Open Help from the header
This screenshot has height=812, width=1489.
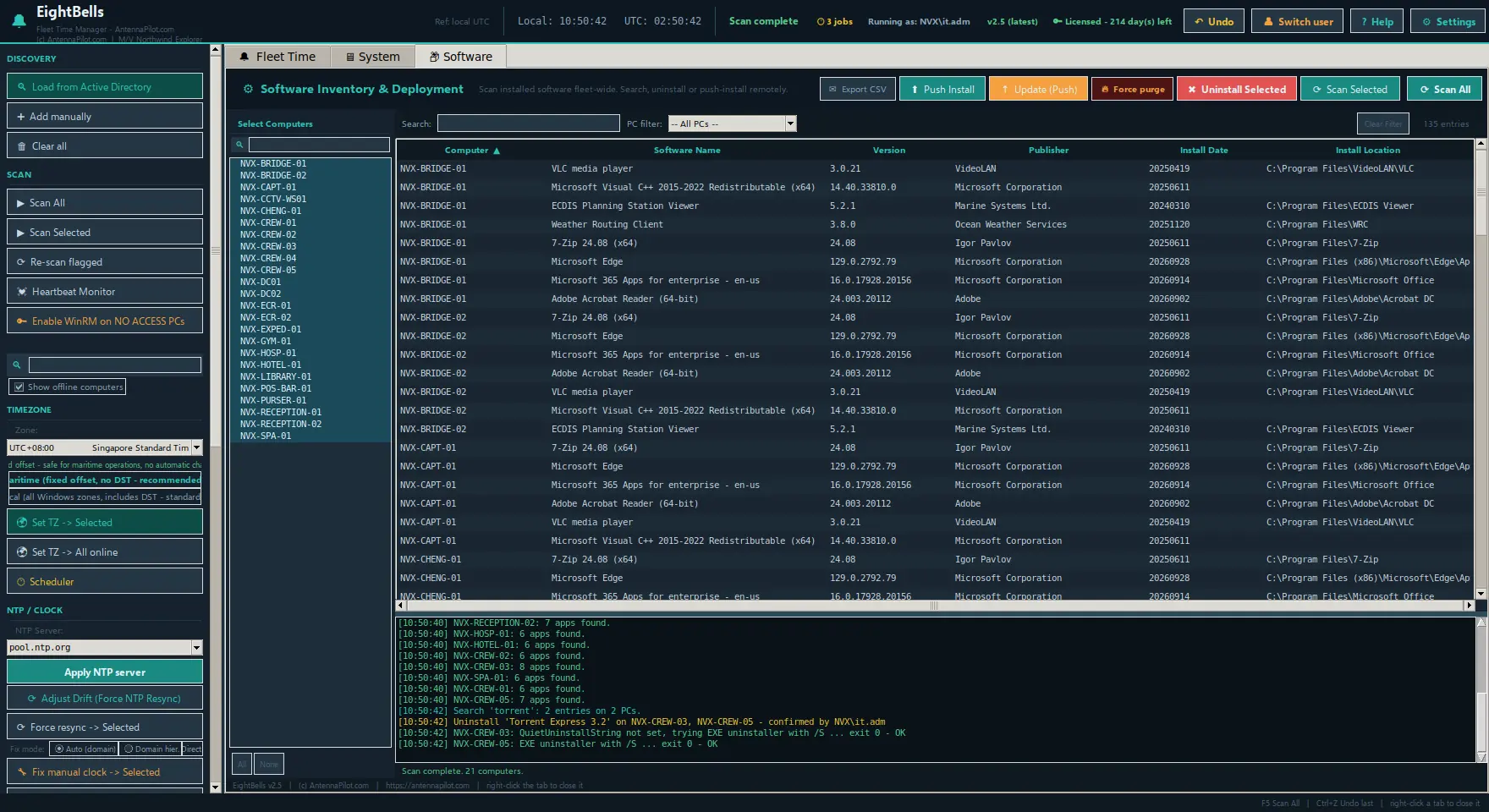pyautogui.click(x=1376, y=22)
